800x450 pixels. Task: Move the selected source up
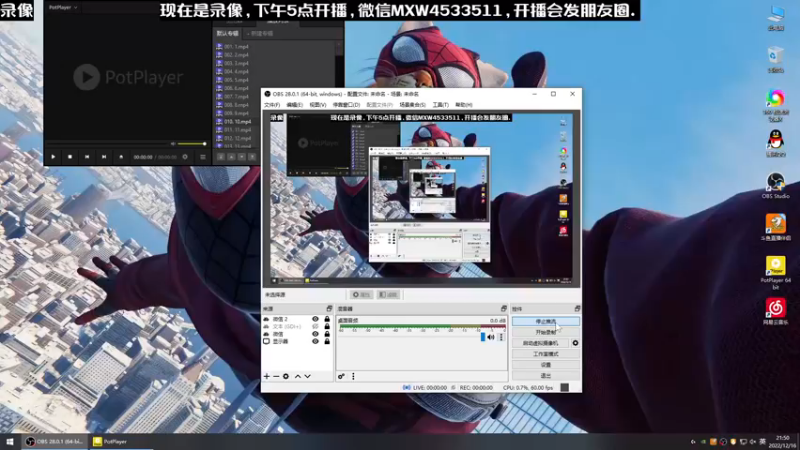298,377
